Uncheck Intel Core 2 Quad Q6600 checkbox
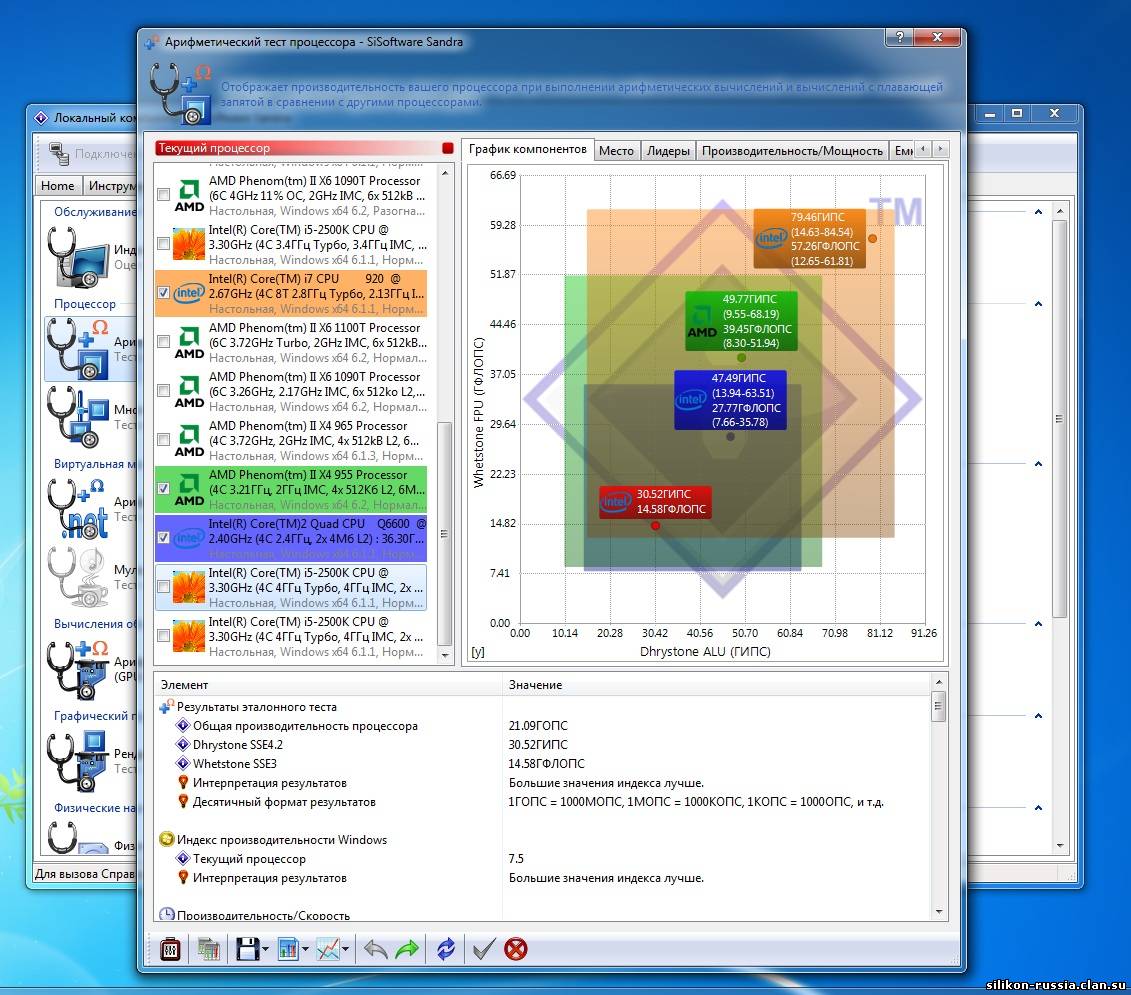Screen dimensions: 1131x995 point(164,538)
